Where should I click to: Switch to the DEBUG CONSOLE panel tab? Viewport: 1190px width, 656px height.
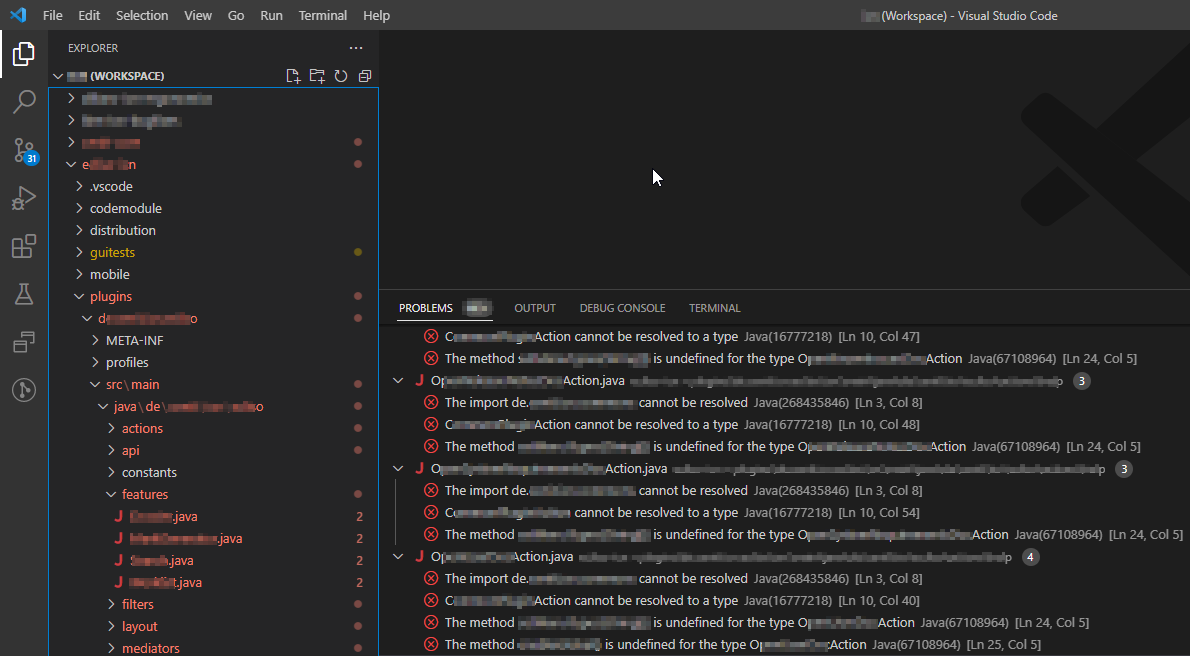click(622, 308)
